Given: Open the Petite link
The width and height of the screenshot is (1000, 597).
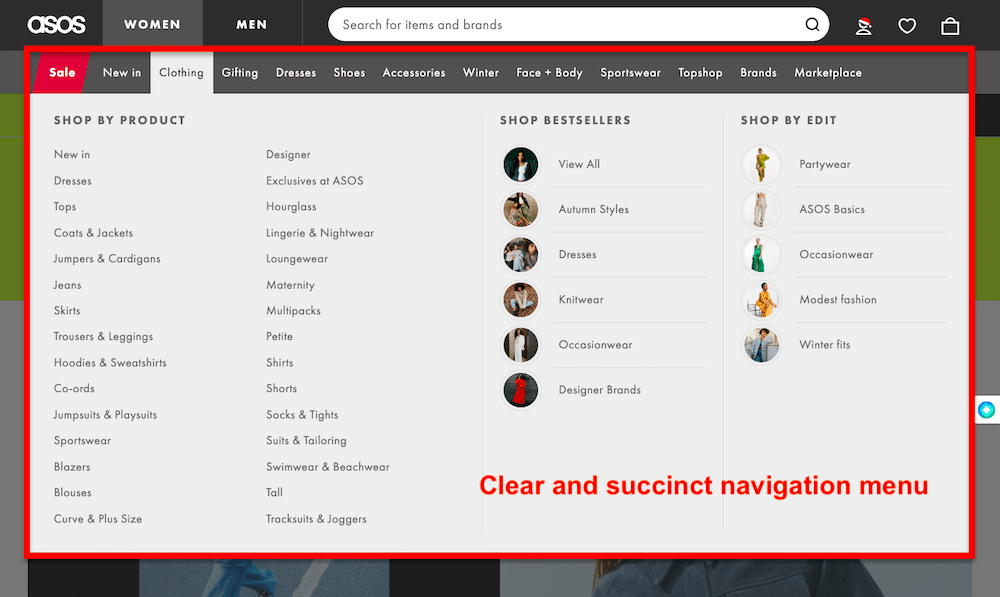Looking at the screenshot, I should [279, 337].
